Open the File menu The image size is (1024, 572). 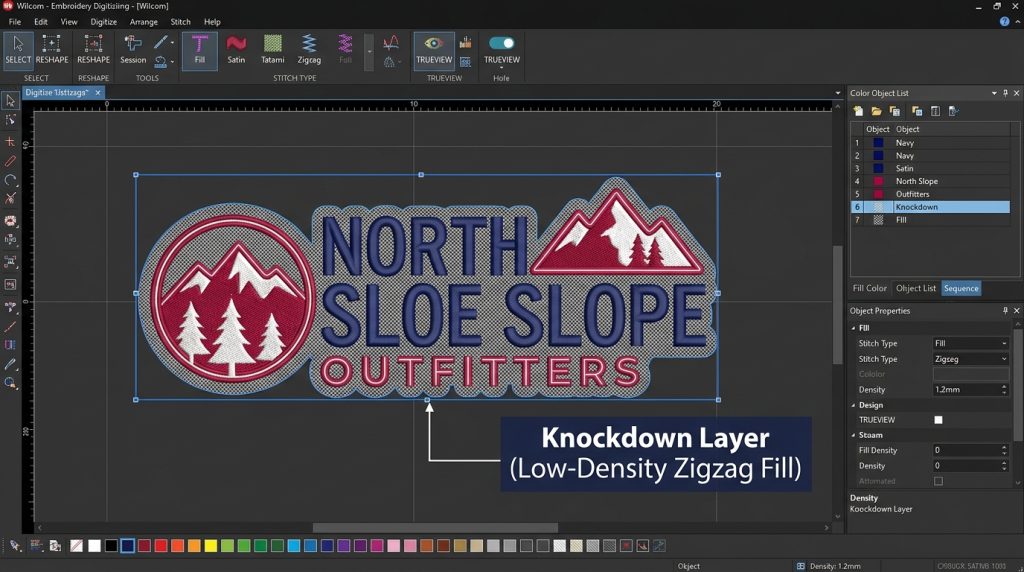(14, 22)
